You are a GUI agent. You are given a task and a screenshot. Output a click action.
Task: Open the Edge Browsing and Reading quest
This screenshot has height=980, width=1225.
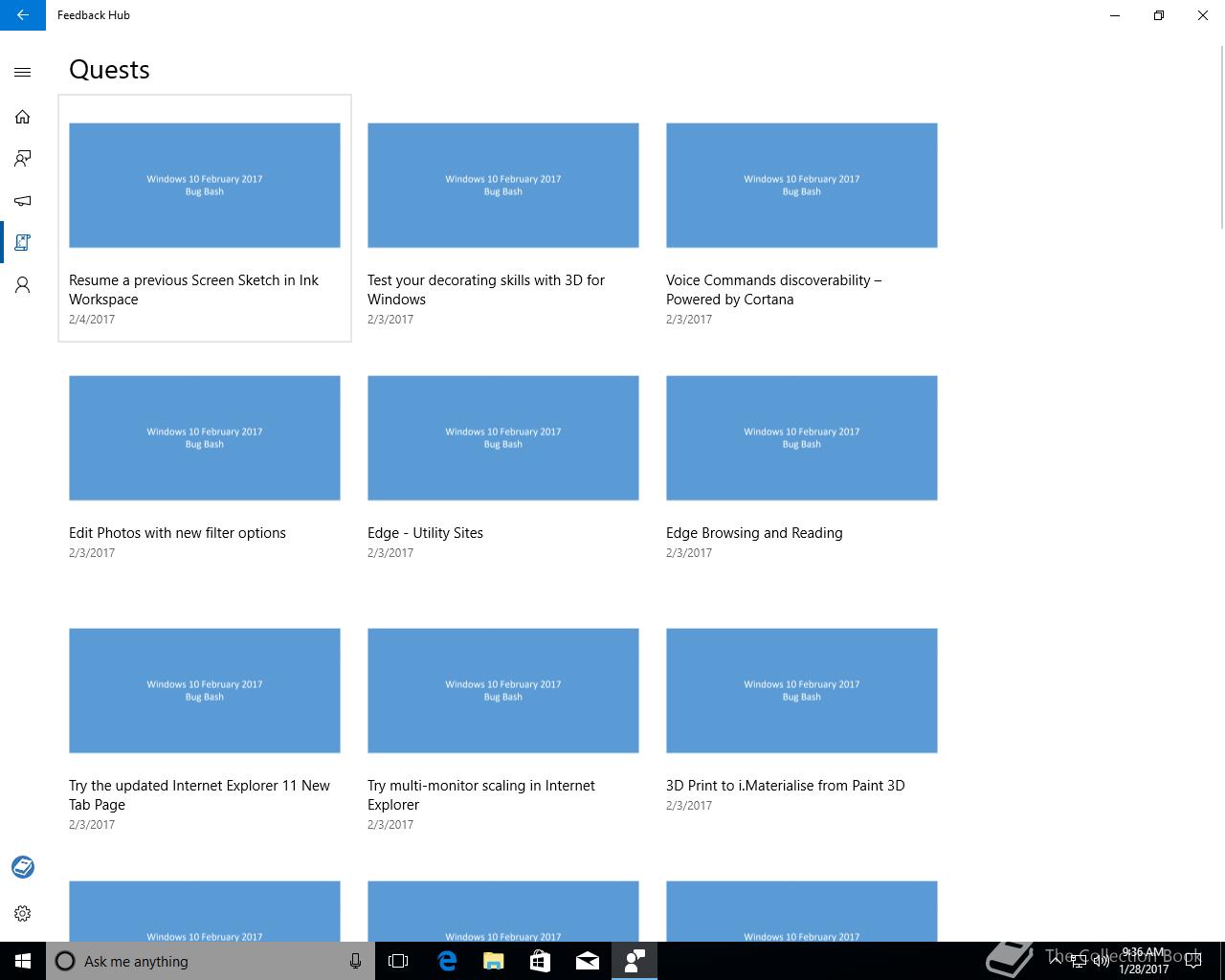[802, 471]
